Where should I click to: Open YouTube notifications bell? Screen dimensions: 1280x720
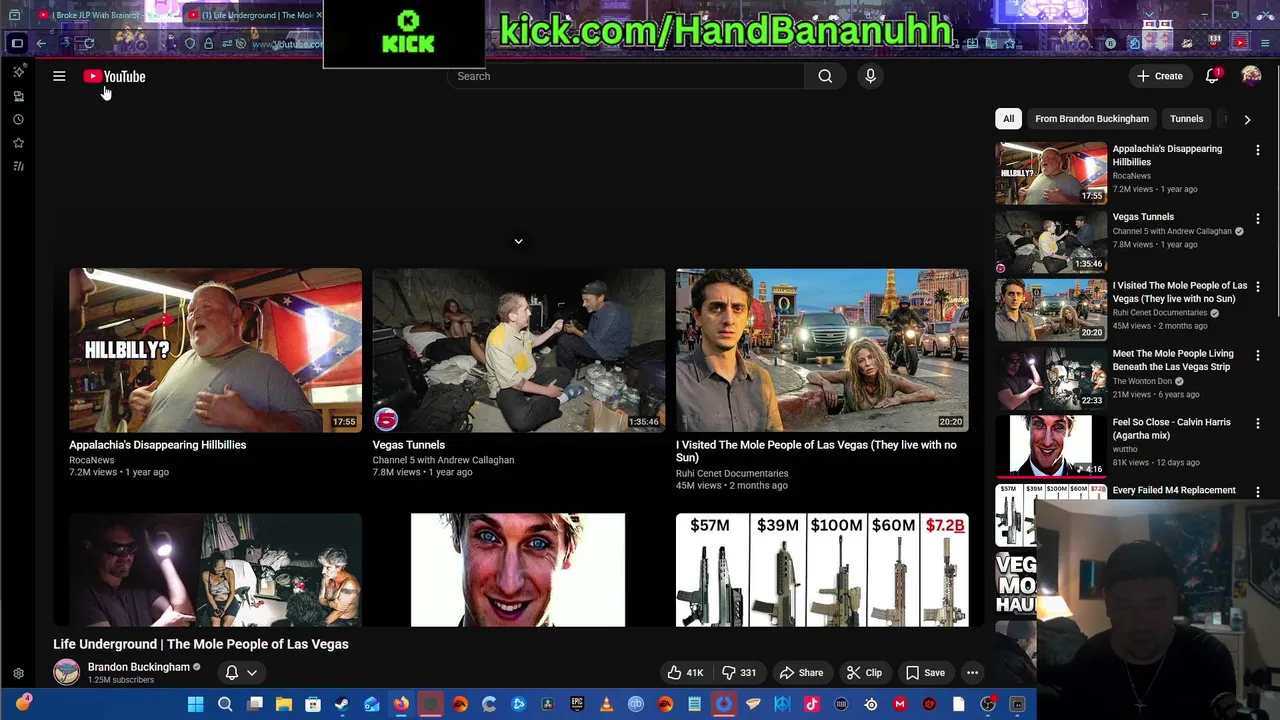click(1212, 76)
